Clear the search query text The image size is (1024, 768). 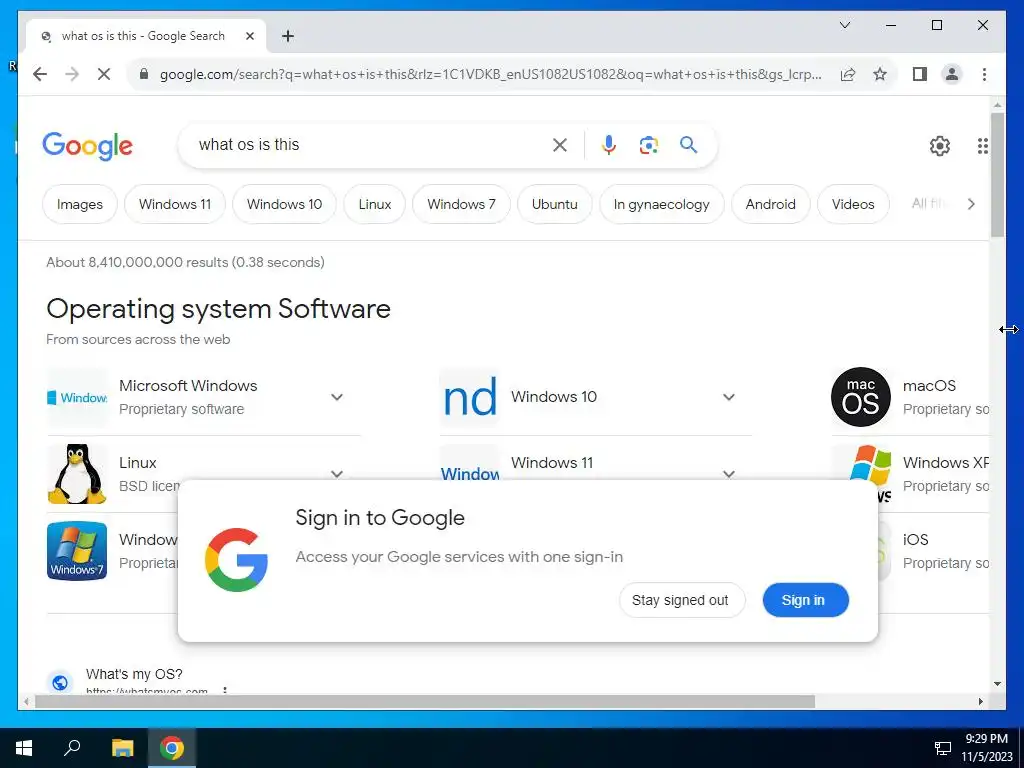coord(560,145)
